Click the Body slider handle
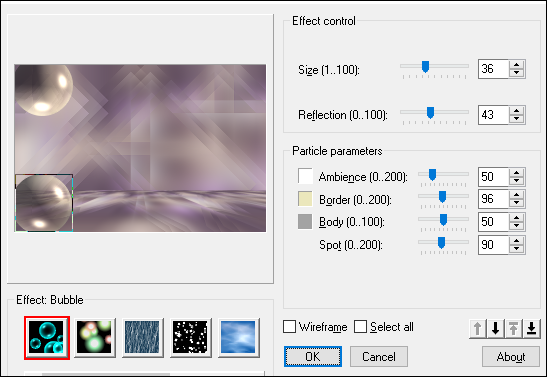 pos(443,220)
